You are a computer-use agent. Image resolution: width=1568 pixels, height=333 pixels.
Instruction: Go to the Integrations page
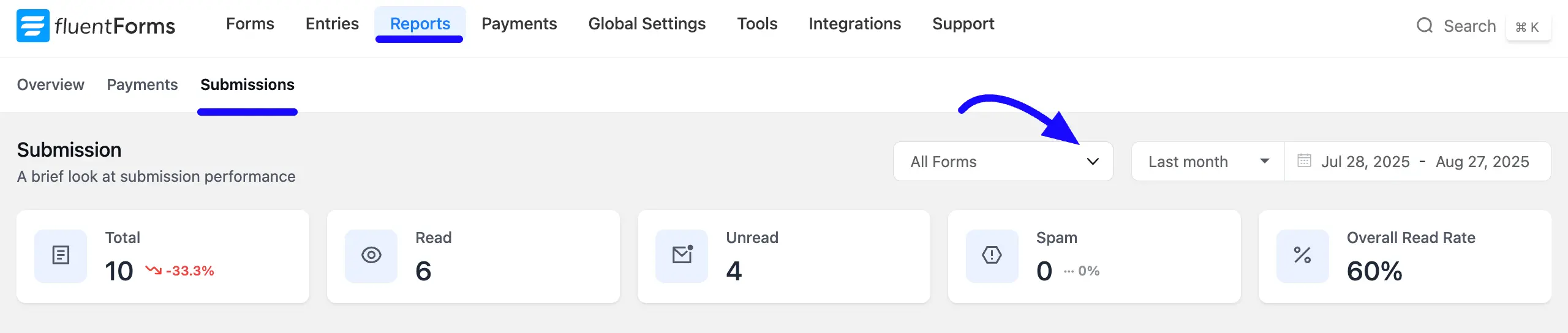click(854, 24)
